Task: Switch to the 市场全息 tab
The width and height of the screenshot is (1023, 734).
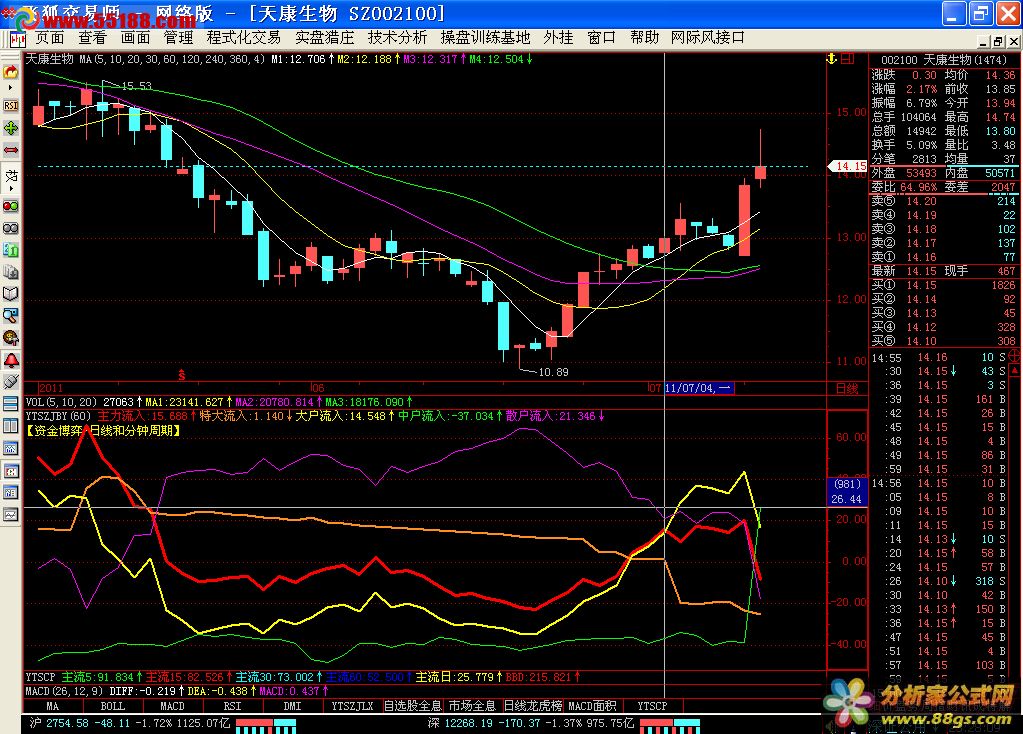Action: (472, 706)
